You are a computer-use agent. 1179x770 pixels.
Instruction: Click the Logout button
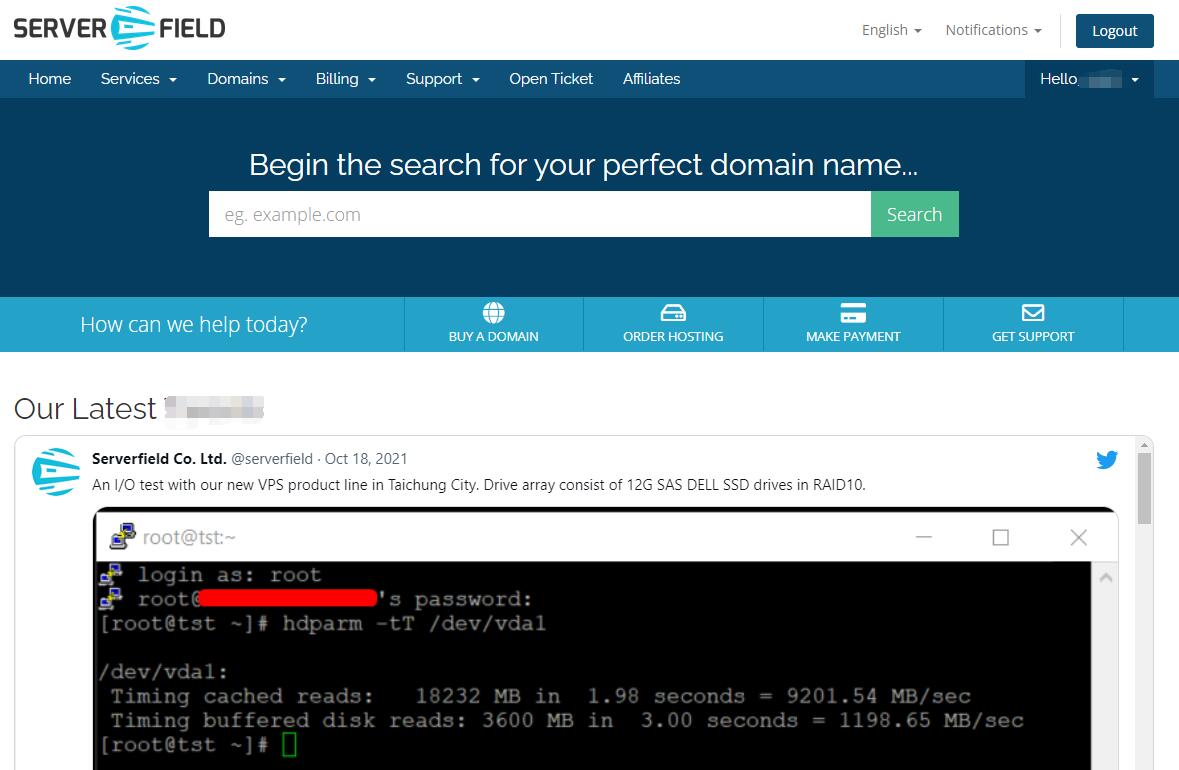click(1114, 31)
